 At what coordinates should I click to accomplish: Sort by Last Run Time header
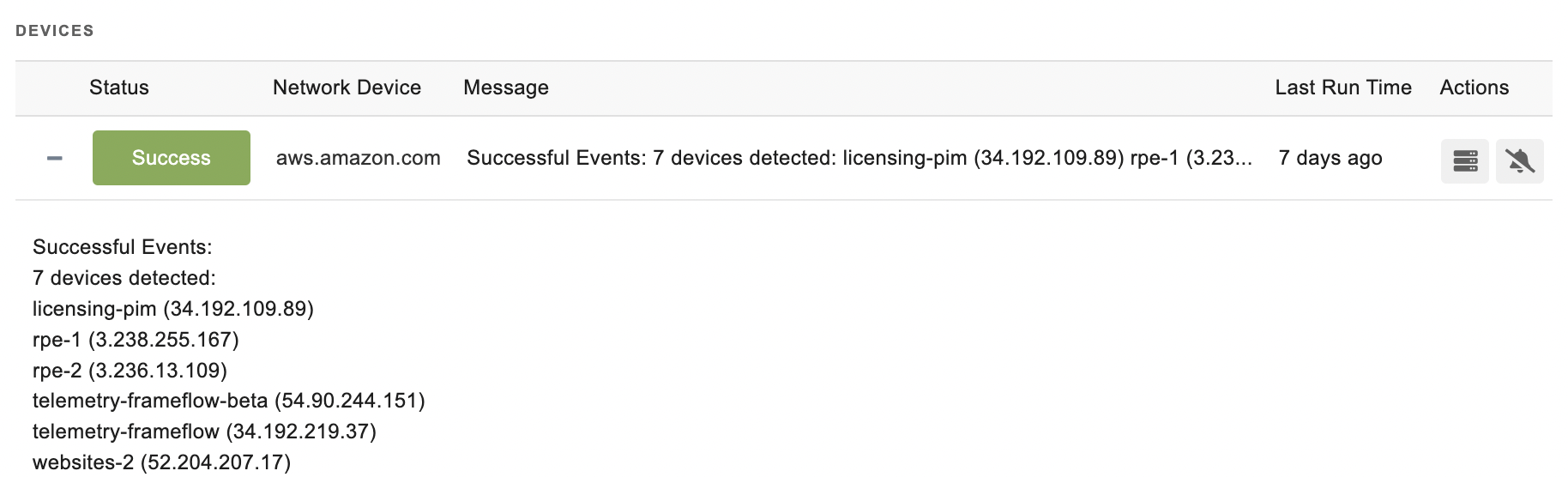pos(1343,88)
